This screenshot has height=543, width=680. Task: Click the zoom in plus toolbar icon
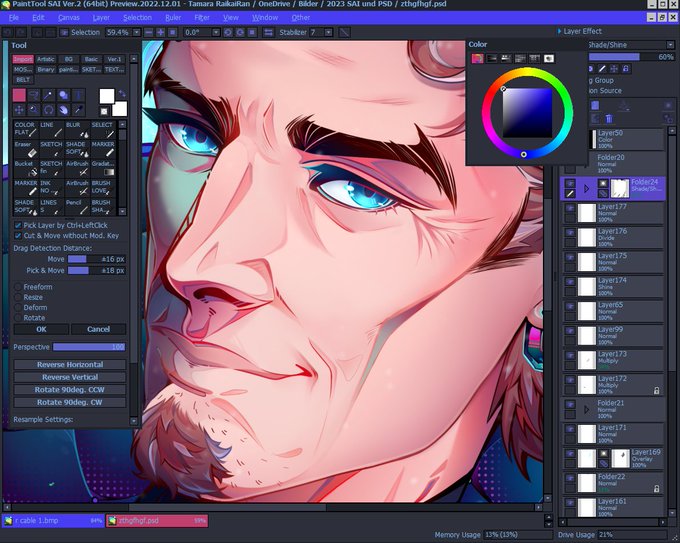click(160, 33)
